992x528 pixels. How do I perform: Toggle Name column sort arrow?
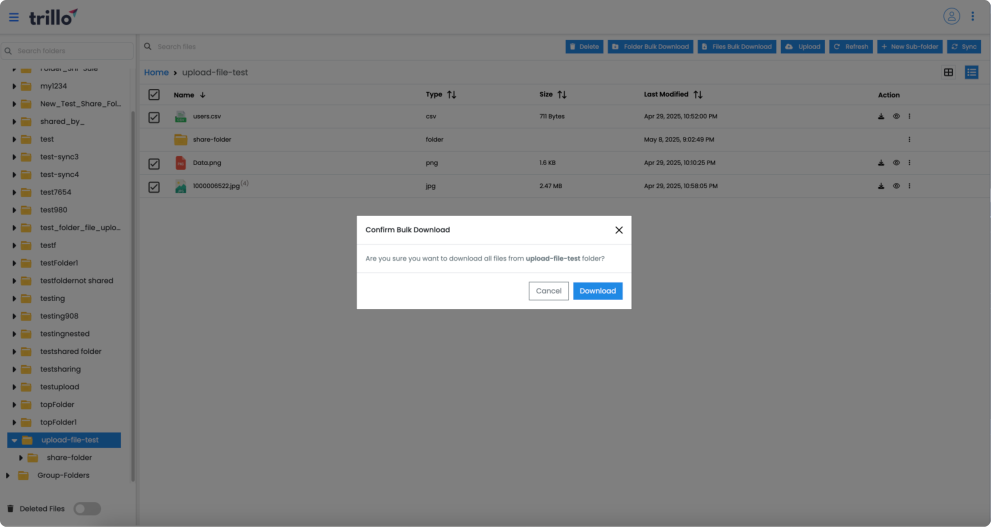coord(202,95)
